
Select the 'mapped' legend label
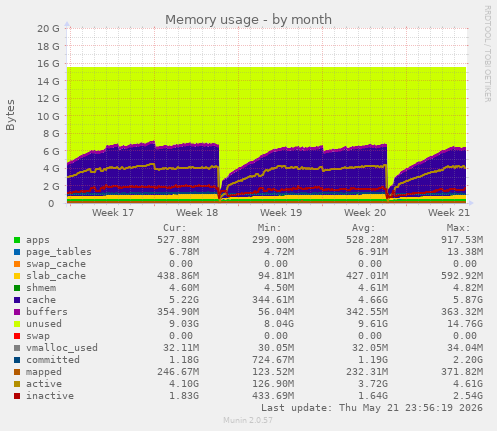pos(44,372)
